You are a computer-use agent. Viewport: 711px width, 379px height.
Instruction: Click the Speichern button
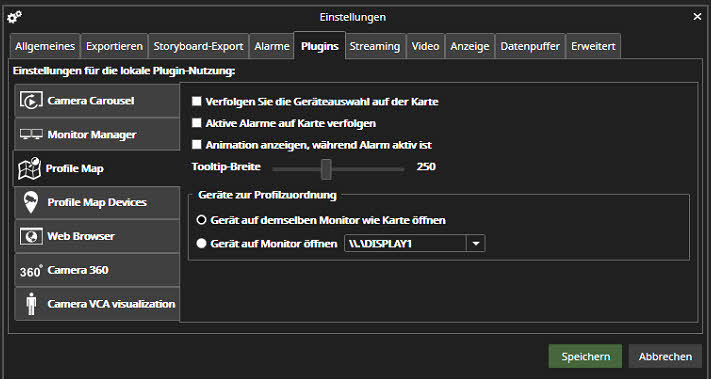click(x=585, y=356)
